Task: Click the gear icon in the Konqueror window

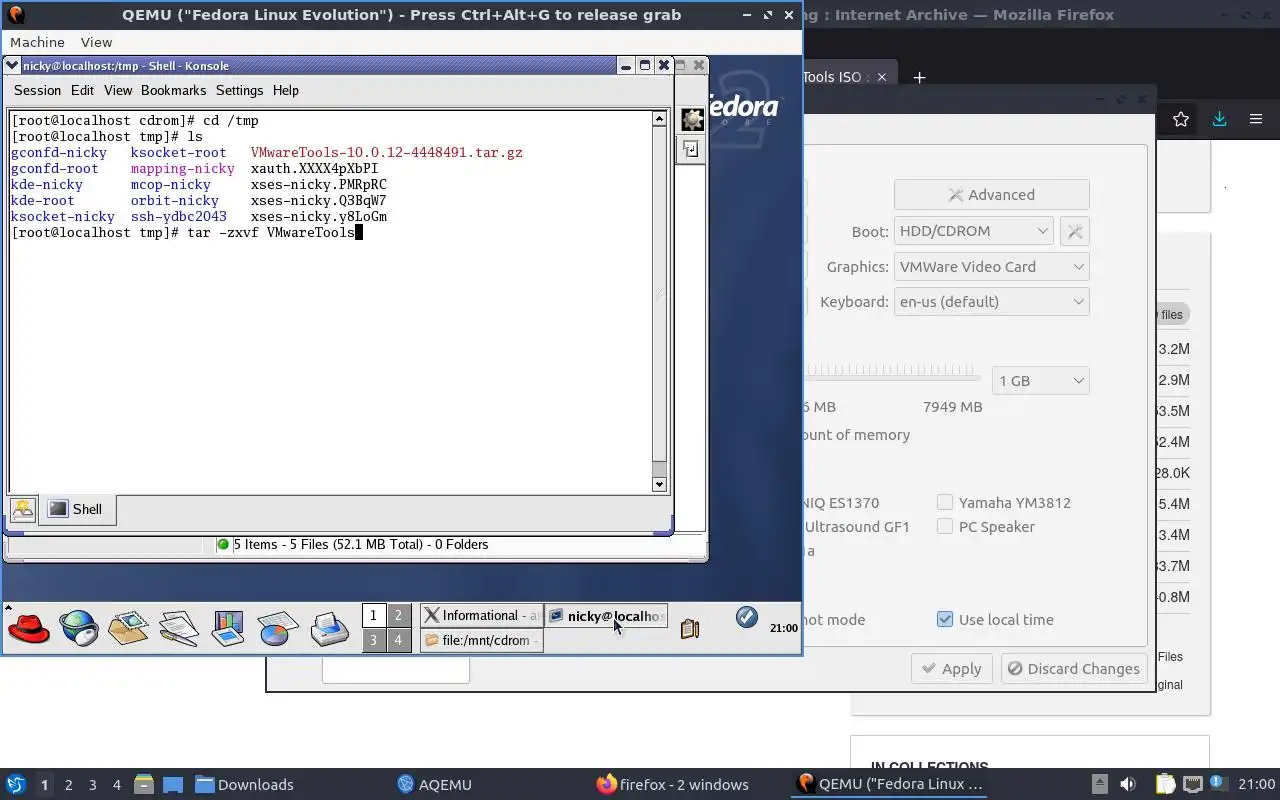Action: tap(692, 120)
